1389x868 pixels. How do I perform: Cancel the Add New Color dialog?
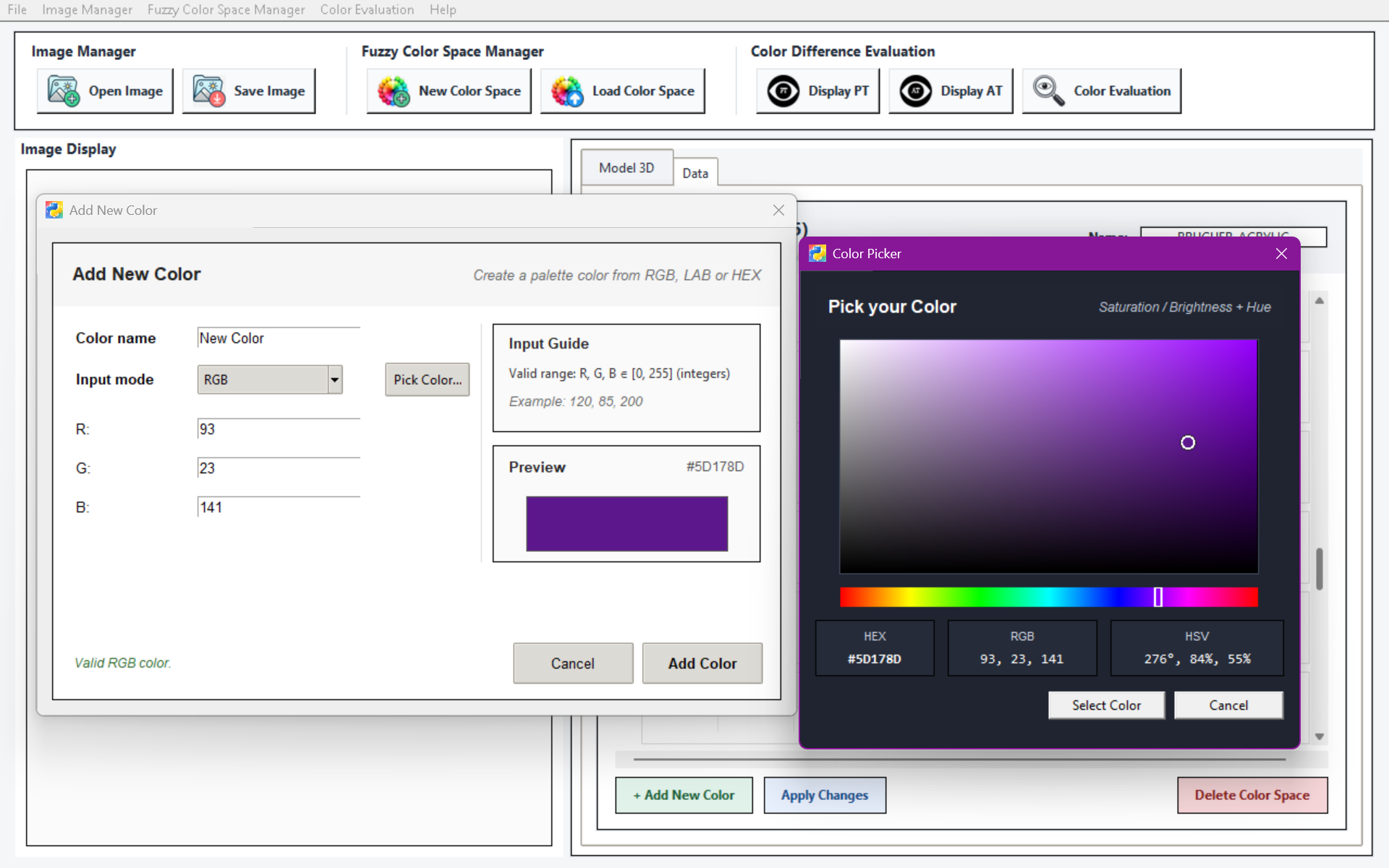pos(573,663)
